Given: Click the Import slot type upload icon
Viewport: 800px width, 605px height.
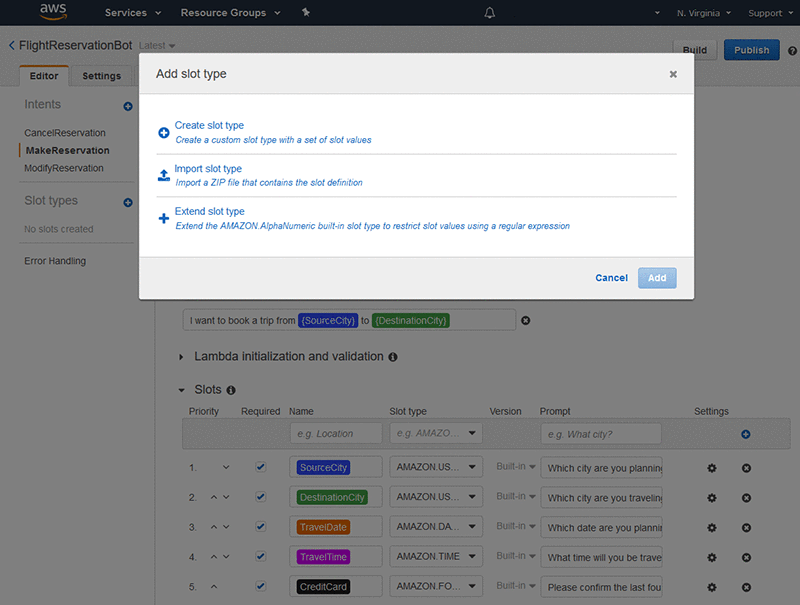Looking at the screenshot, I should point(164,175).
